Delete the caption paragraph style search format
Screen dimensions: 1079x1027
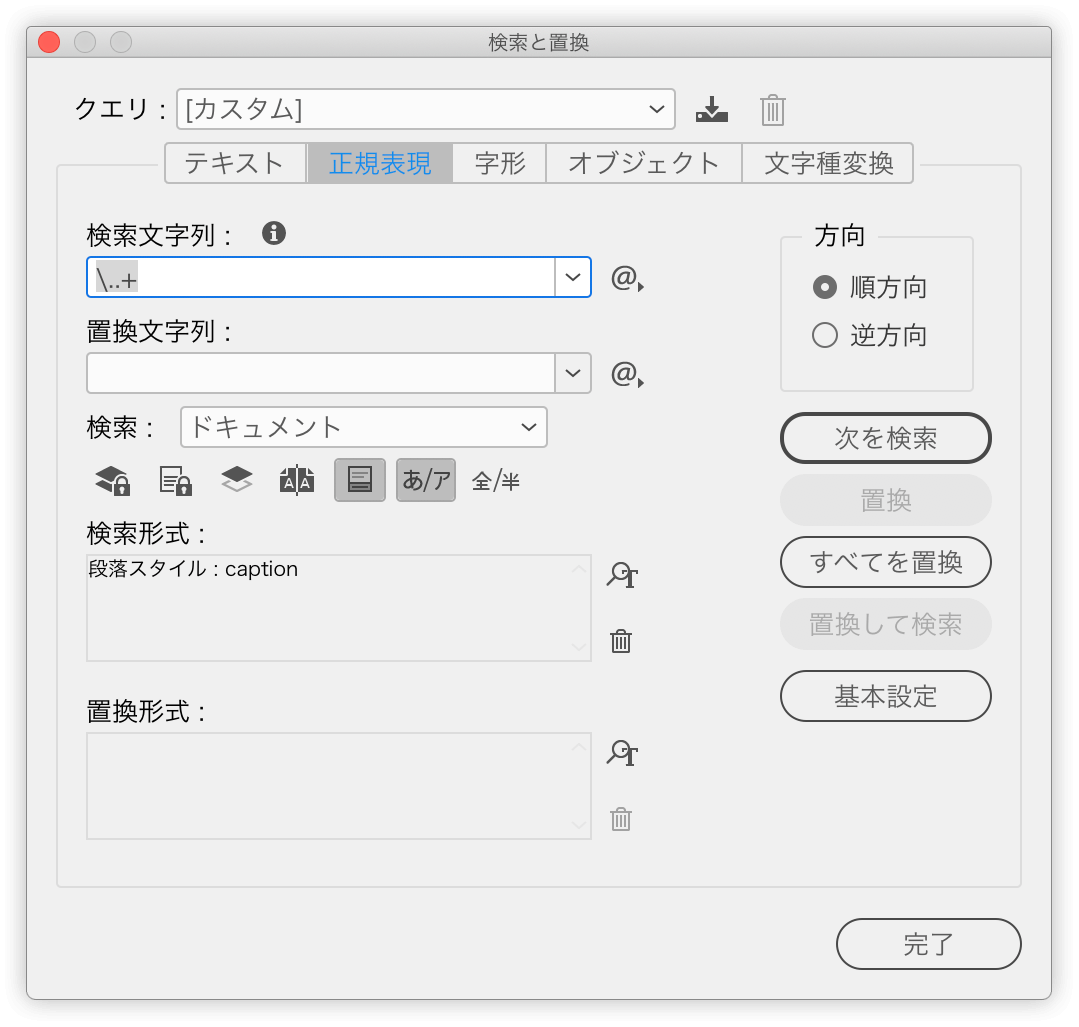tap(621, 641)
